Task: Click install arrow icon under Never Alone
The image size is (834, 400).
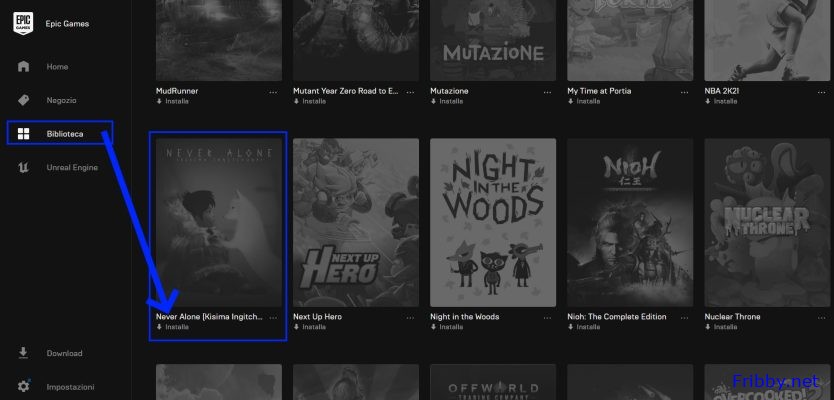Action: click(x=159, y=327)
